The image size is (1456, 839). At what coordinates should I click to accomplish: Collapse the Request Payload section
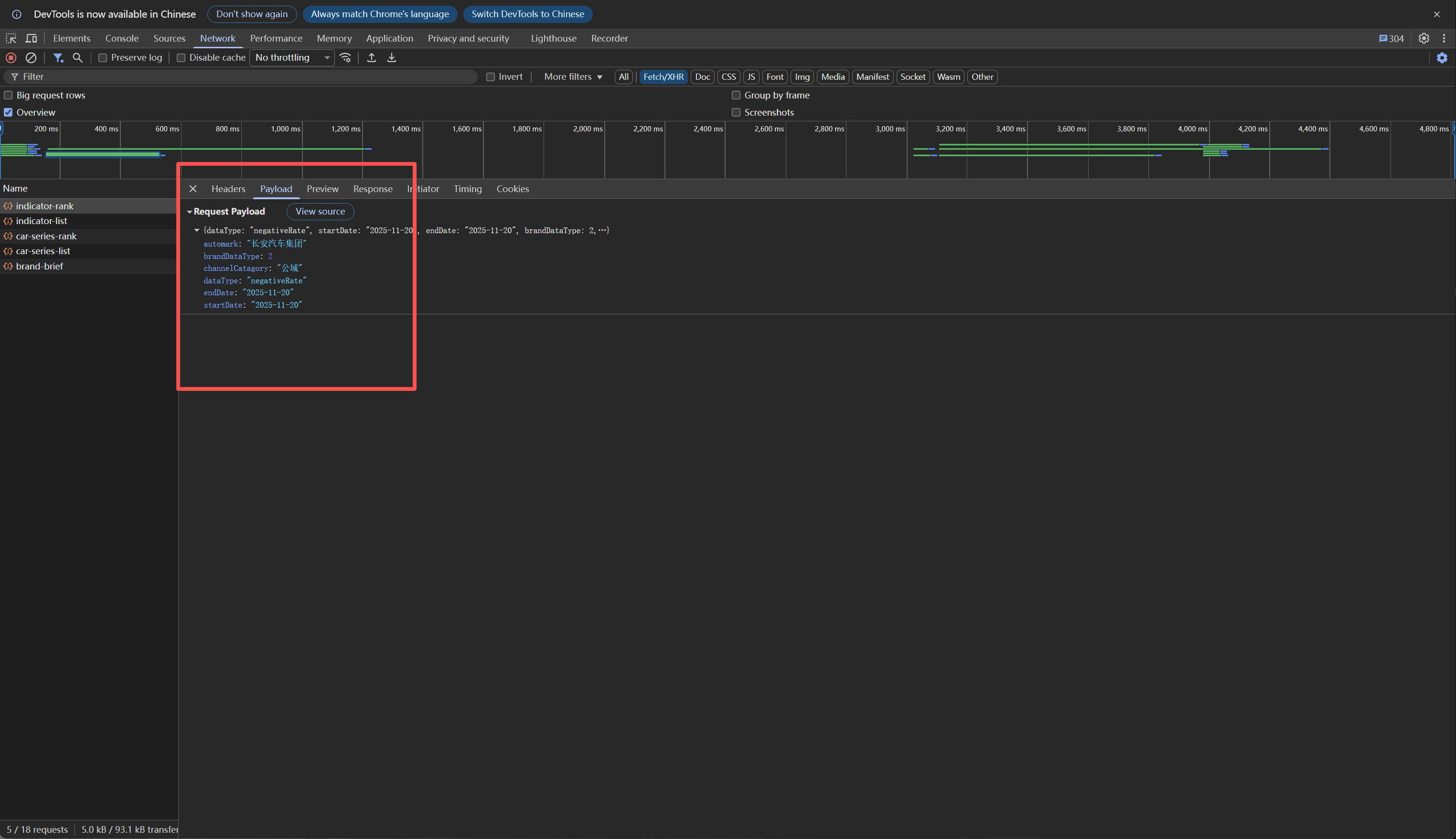190,212
